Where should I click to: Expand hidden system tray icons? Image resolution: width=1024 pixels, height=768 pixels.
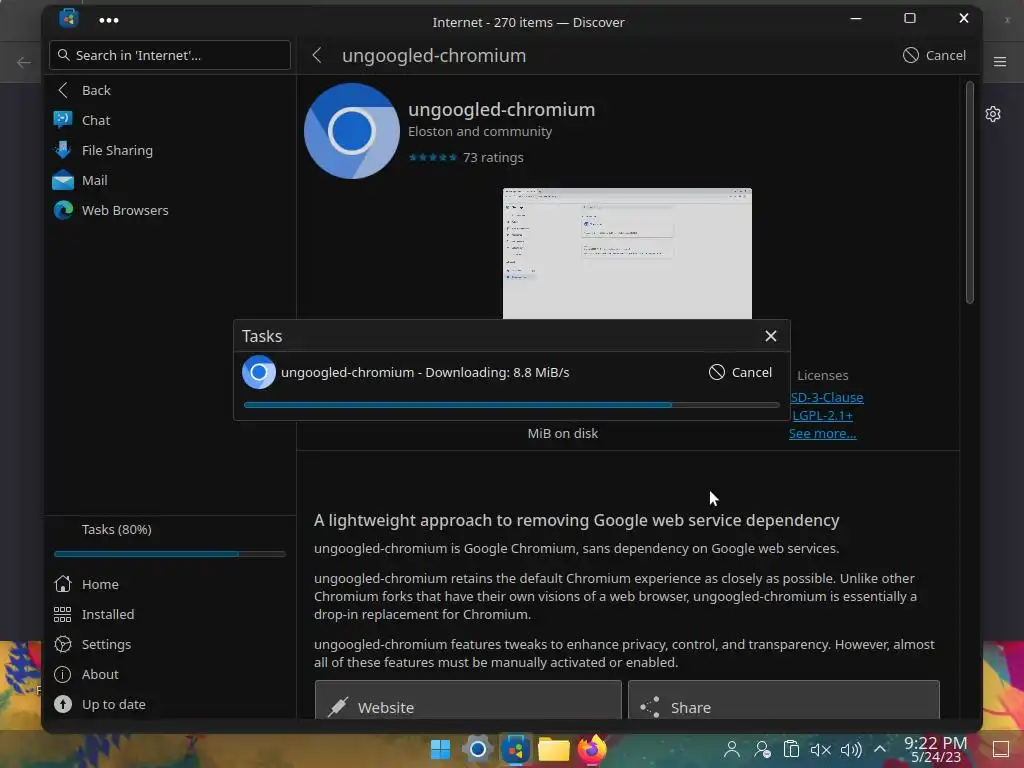pyautogui.click(x=880, y=749)
